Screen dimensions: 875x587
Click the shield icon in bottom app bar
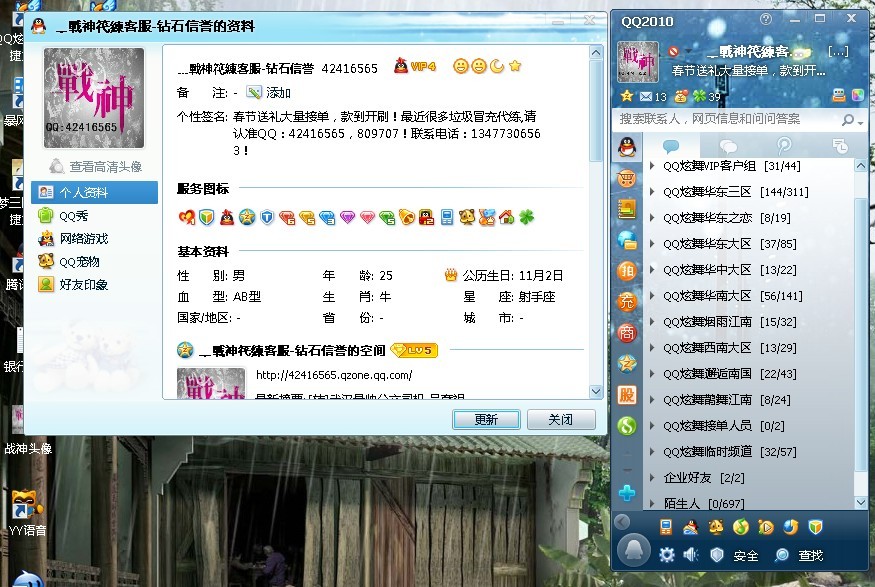point(815,527)
